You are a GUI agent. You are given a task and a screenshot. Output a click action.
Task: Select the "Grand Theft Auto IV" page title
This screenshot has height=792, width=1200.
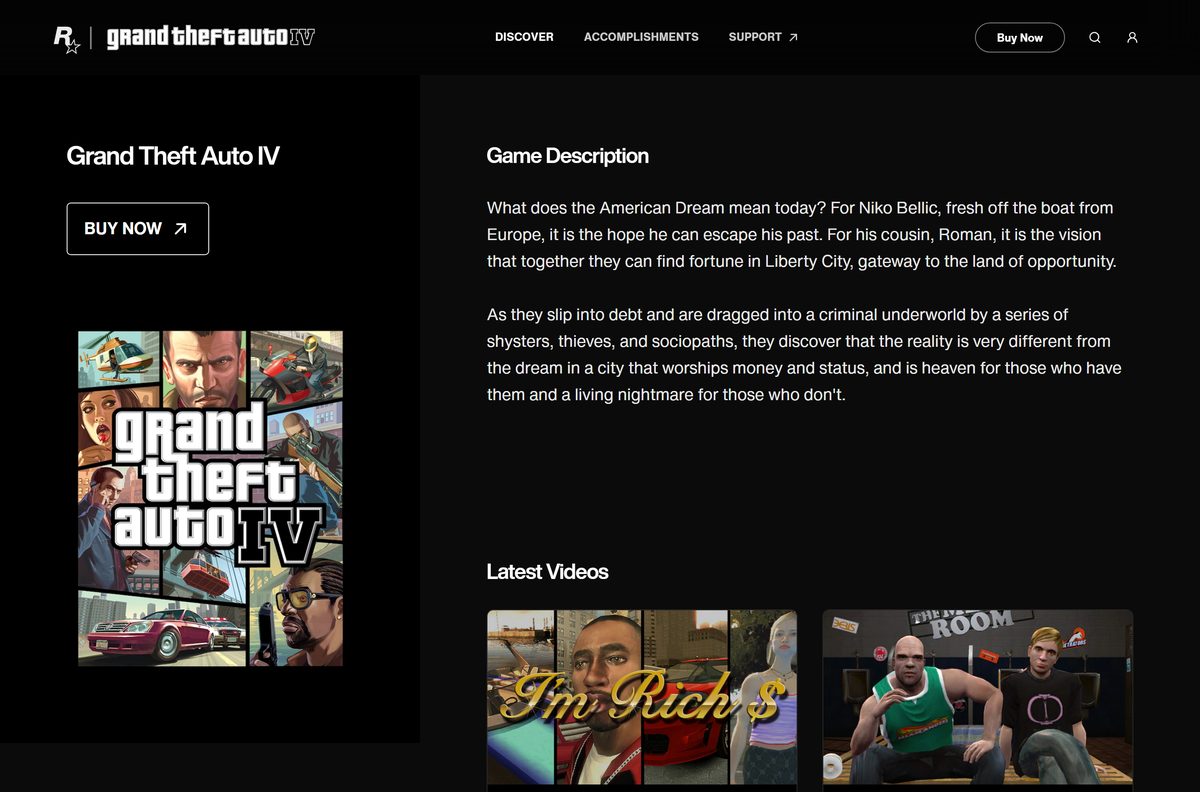(173, 156)
